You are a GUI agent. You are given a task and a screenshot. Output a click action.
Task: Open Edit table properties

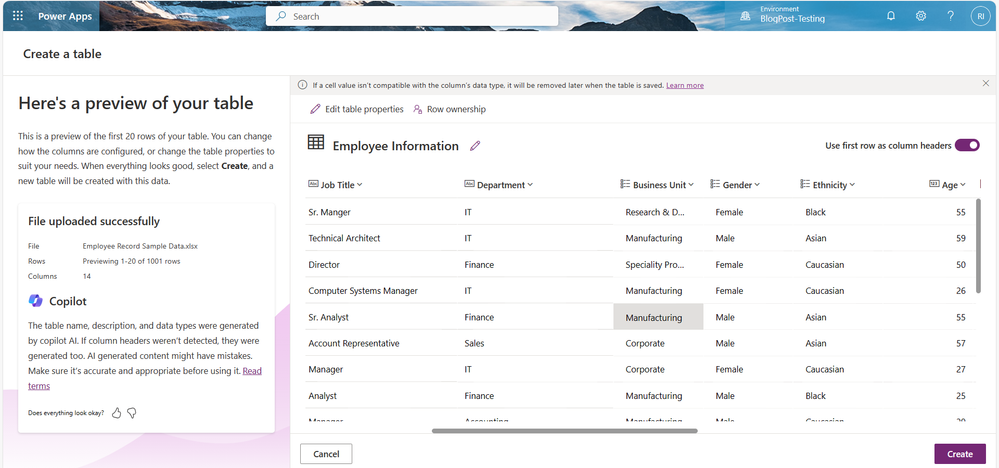[357, 110]
